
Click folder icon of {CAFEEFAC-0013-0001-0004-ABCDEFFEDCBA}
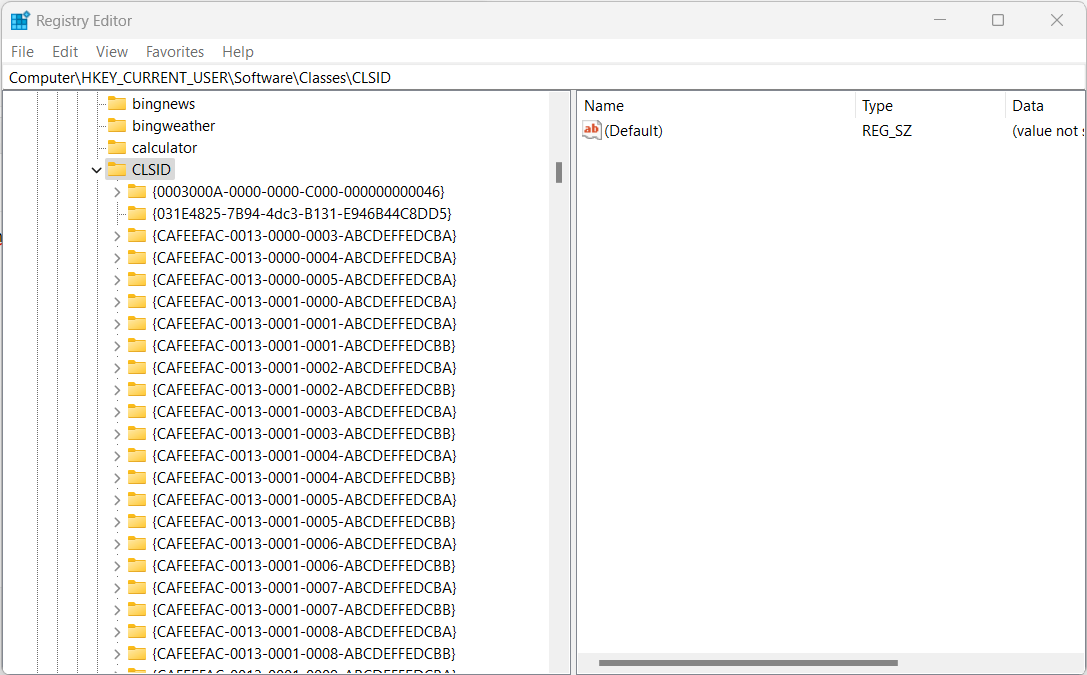click(x=137, y=455)
